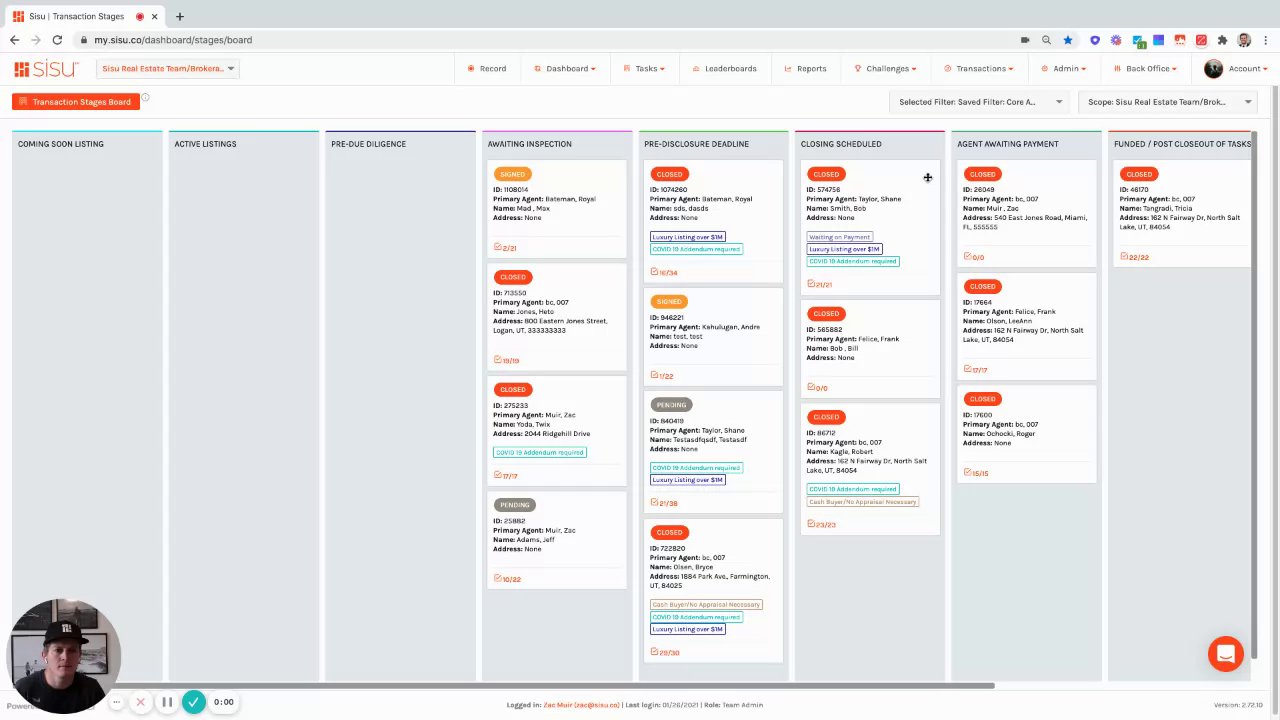This screenshot has height=720, width=1280.
Task: Click Signed status on card 946221
Action: tap(669, 301)
